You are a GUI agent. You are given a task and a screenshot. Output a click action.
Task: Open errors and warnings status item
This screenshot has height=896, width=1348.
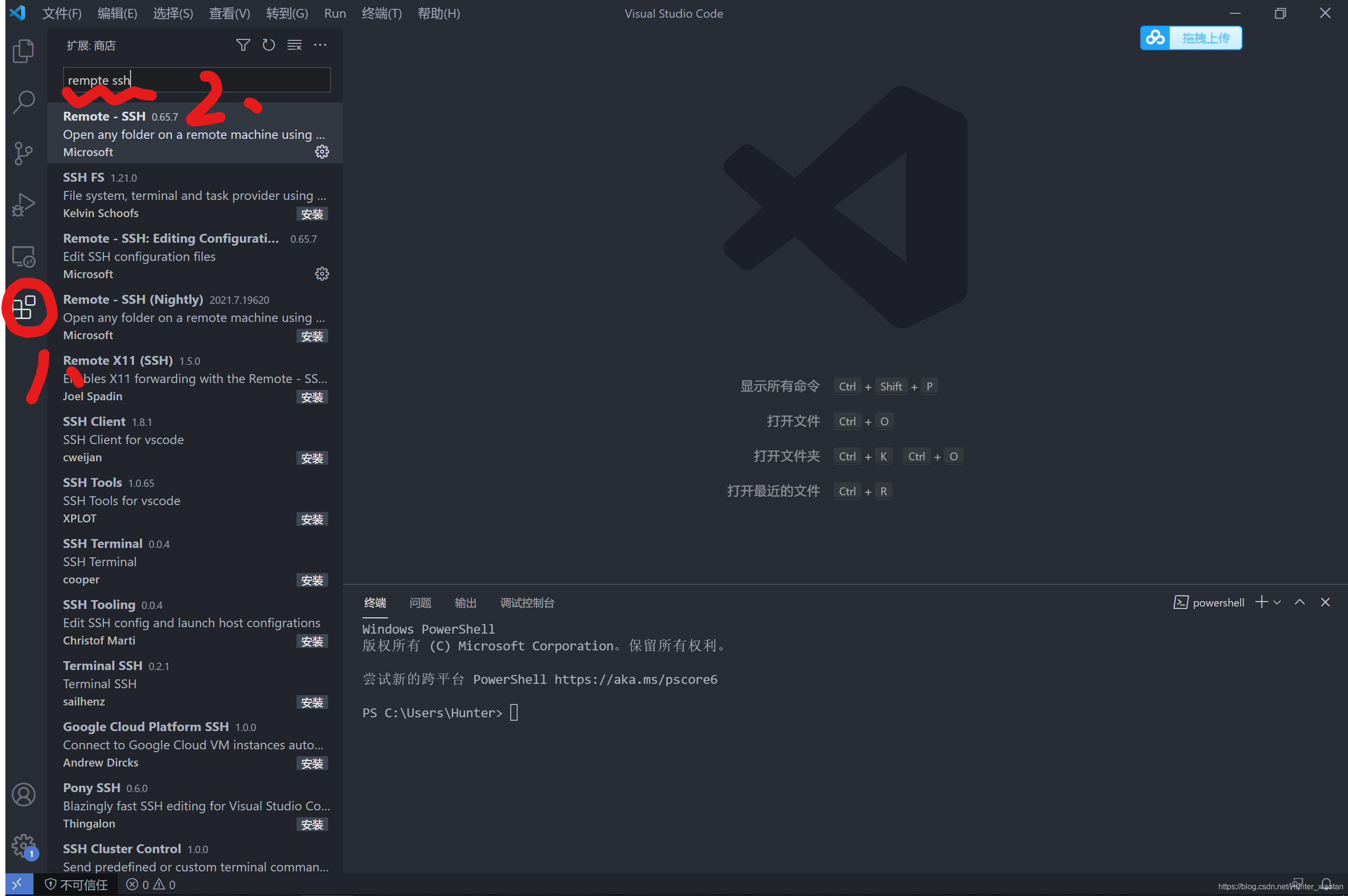[x=151, y=885]
